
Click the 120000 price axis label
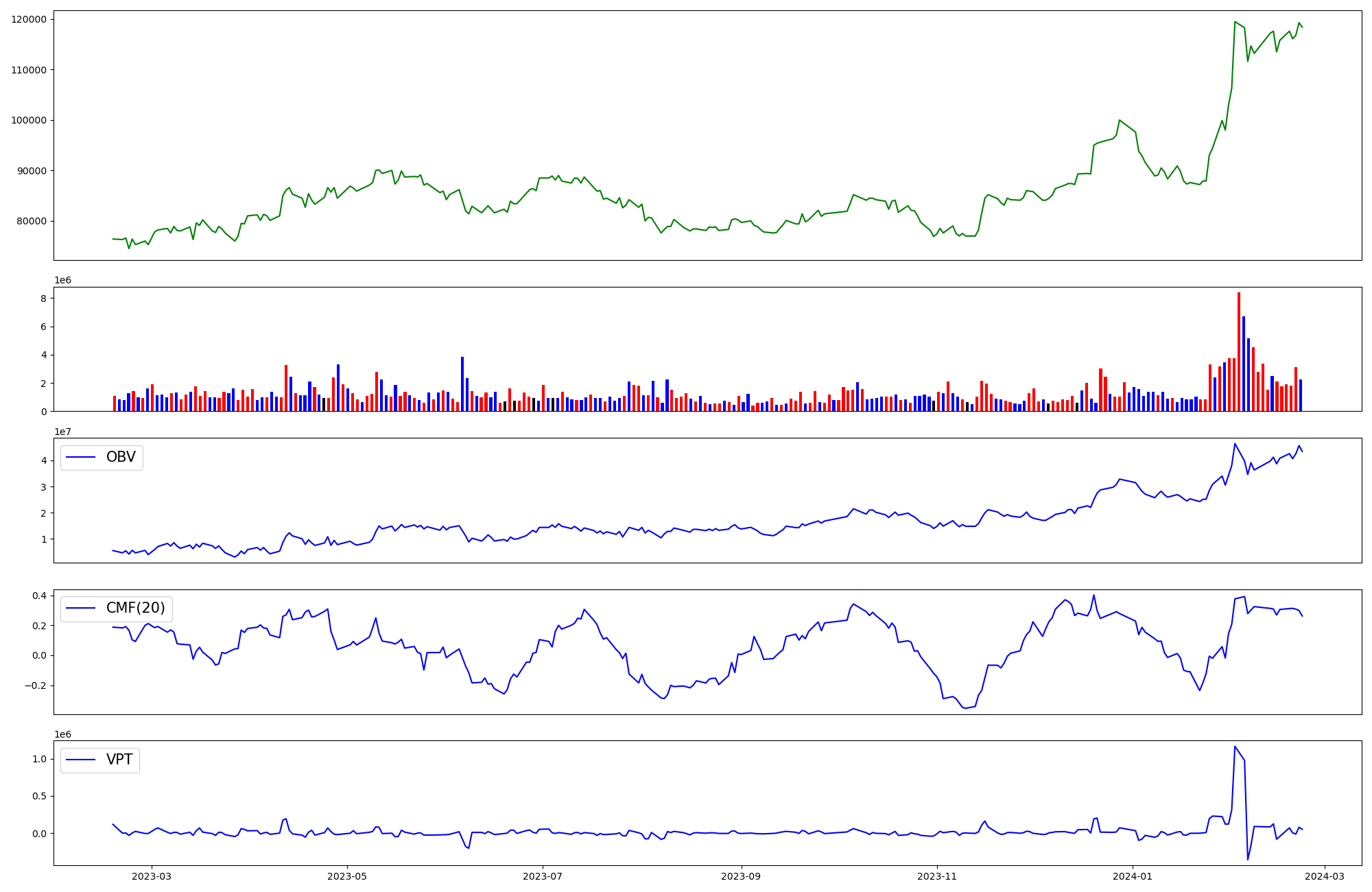pos(29,19)
